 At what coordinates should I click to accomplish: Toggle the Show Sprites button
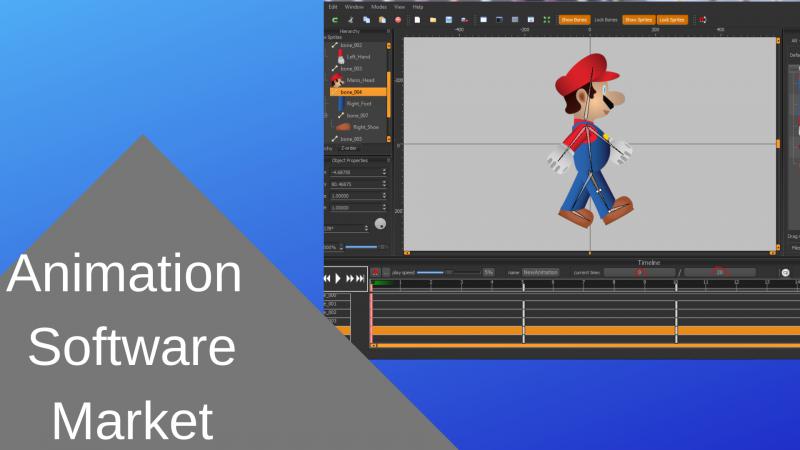tap(638, 20)
